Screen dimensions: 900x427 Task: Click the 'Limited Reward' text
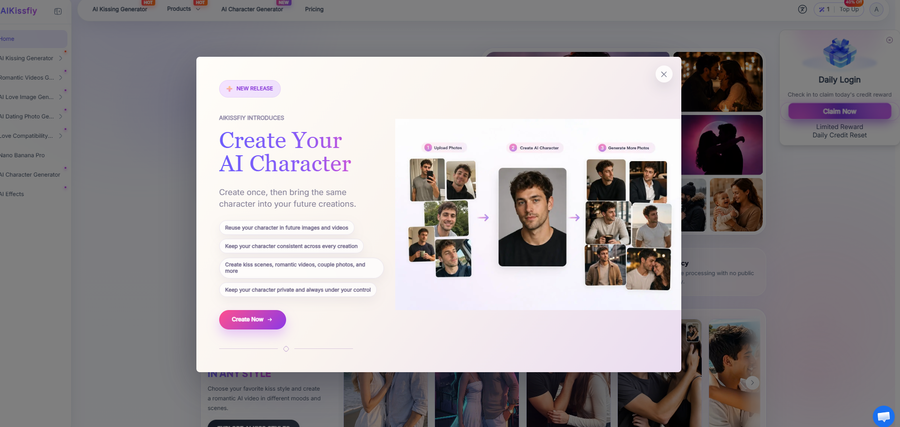tap(839, 127)
